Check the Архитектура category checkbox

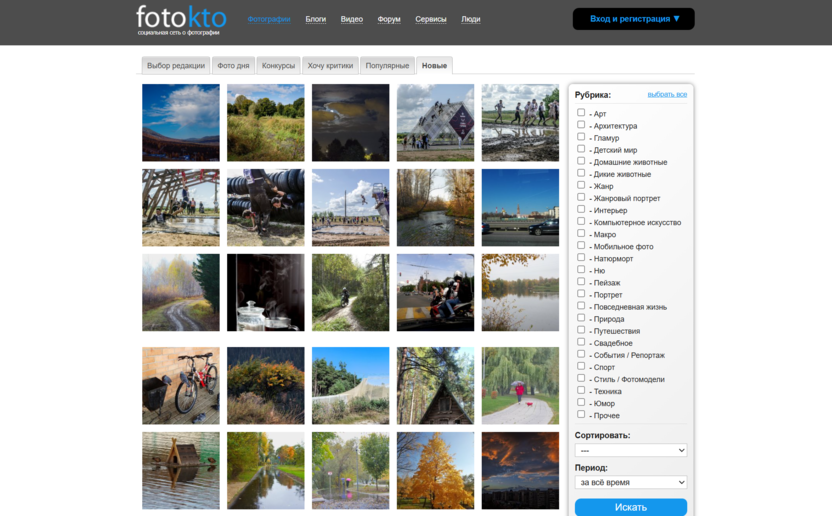click(581, 125)
